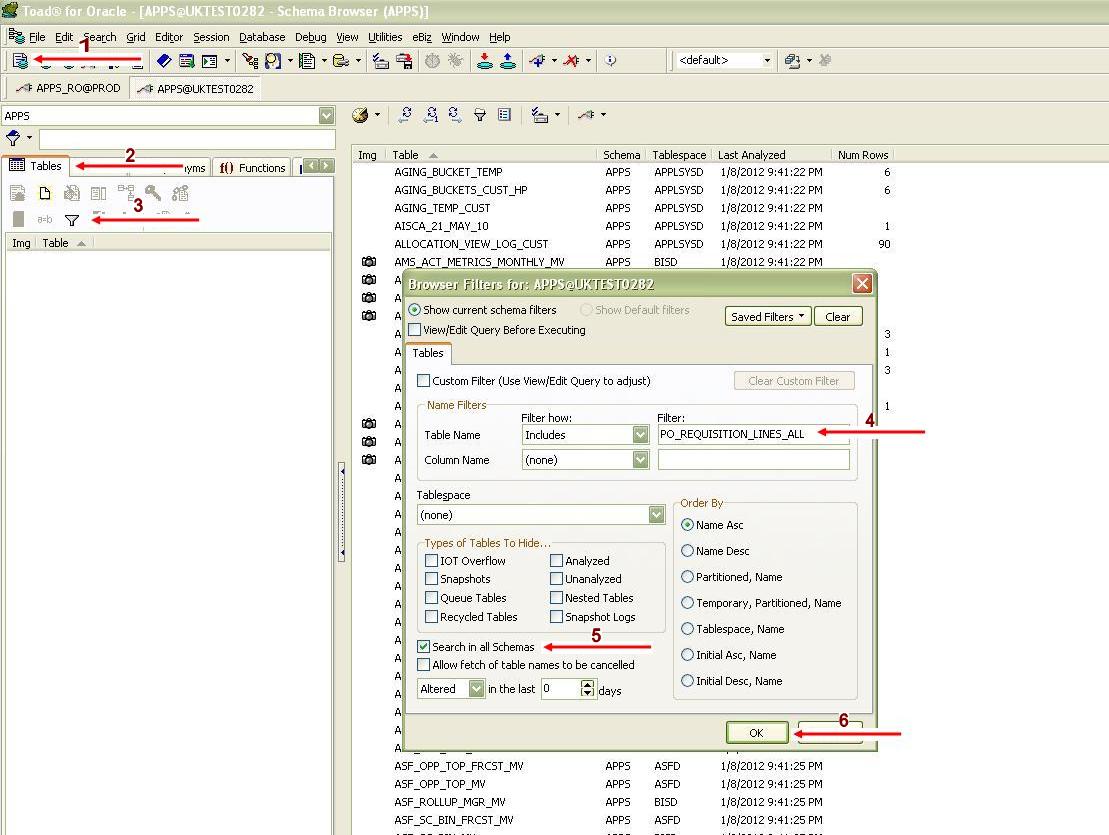Click OK in Browser Filters dialog

[757, 732]
